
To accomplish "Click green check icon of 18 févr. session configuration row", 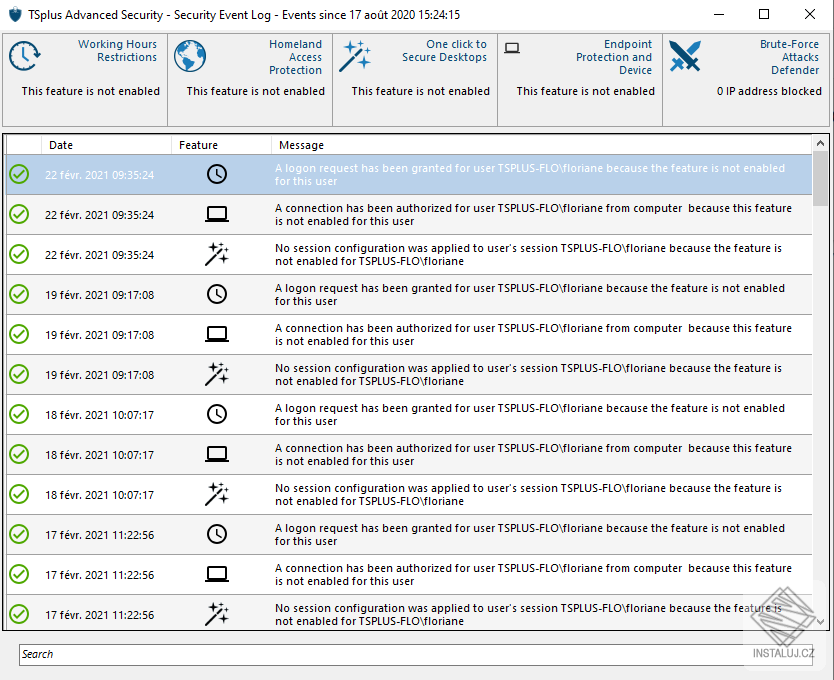I will click(19, 494).
